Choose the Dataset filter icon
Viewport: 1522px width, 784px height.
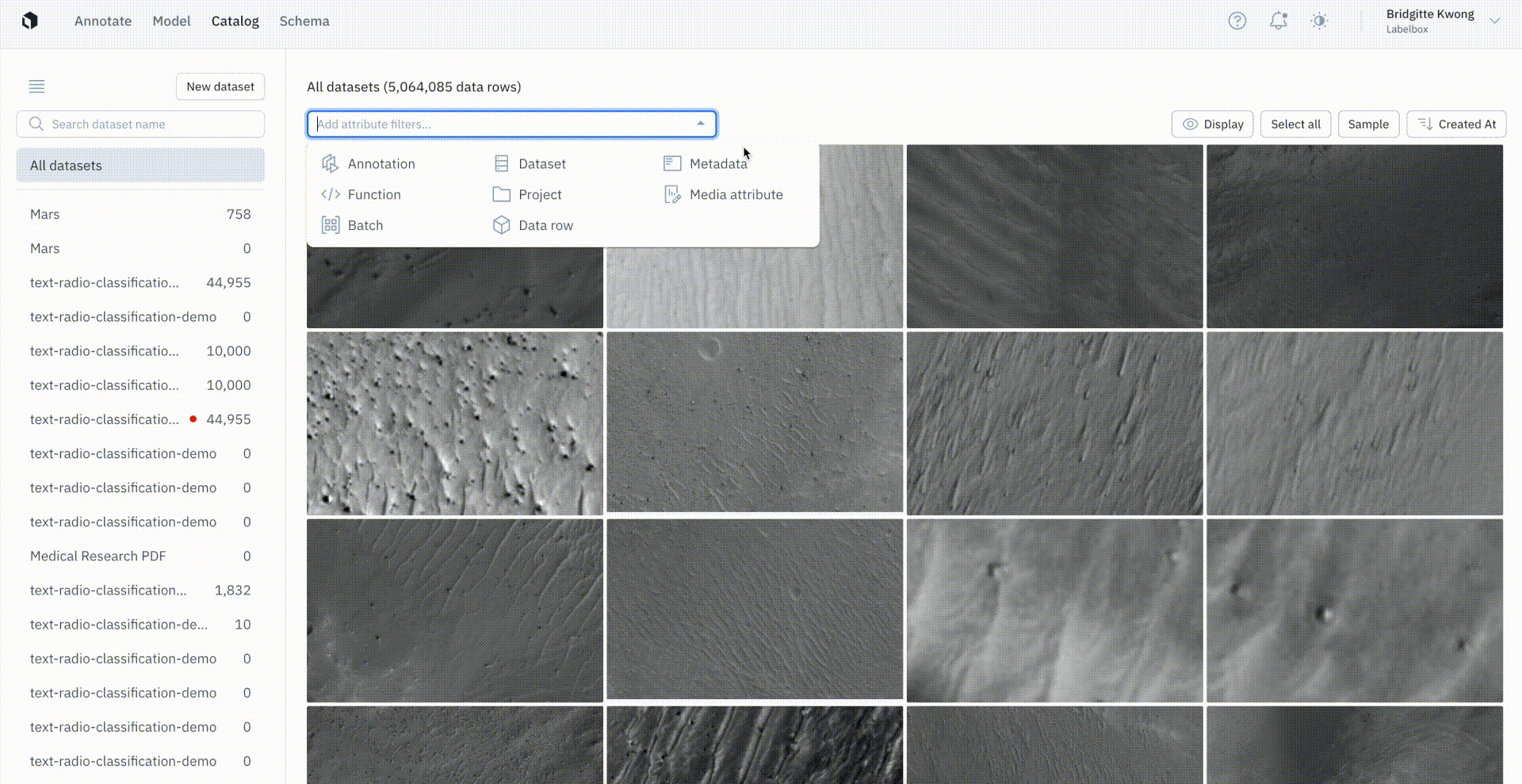point(501,164)
